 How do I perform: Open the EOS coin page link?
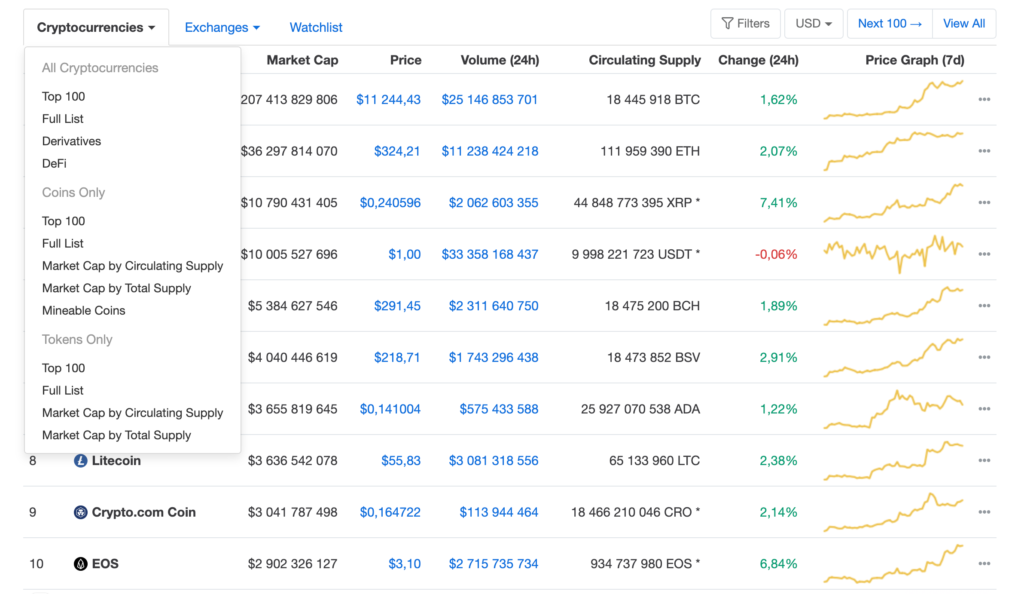105,564
